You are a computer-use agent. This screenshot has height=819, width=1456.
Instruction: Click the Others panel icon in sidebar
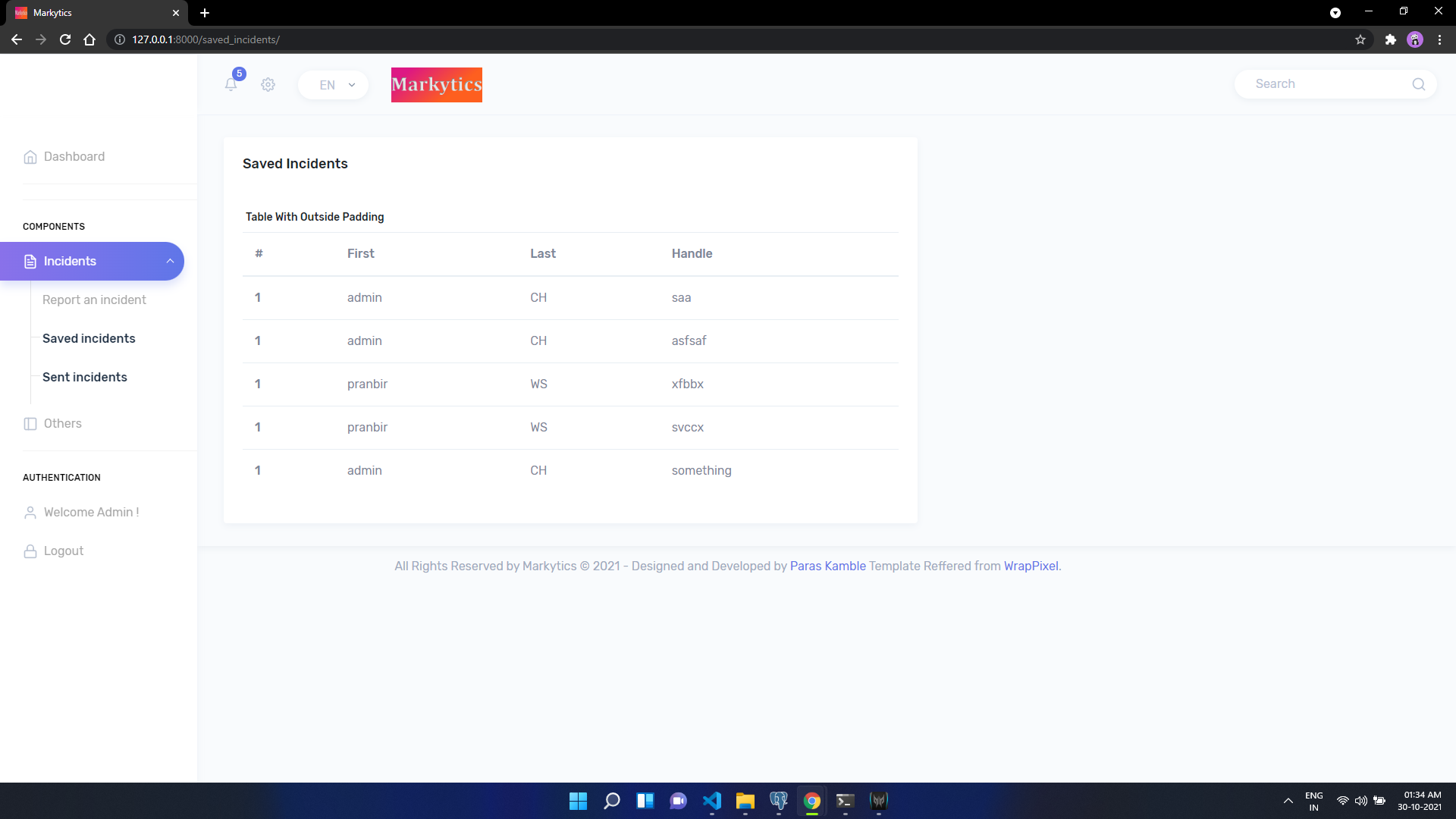(30, 423)
